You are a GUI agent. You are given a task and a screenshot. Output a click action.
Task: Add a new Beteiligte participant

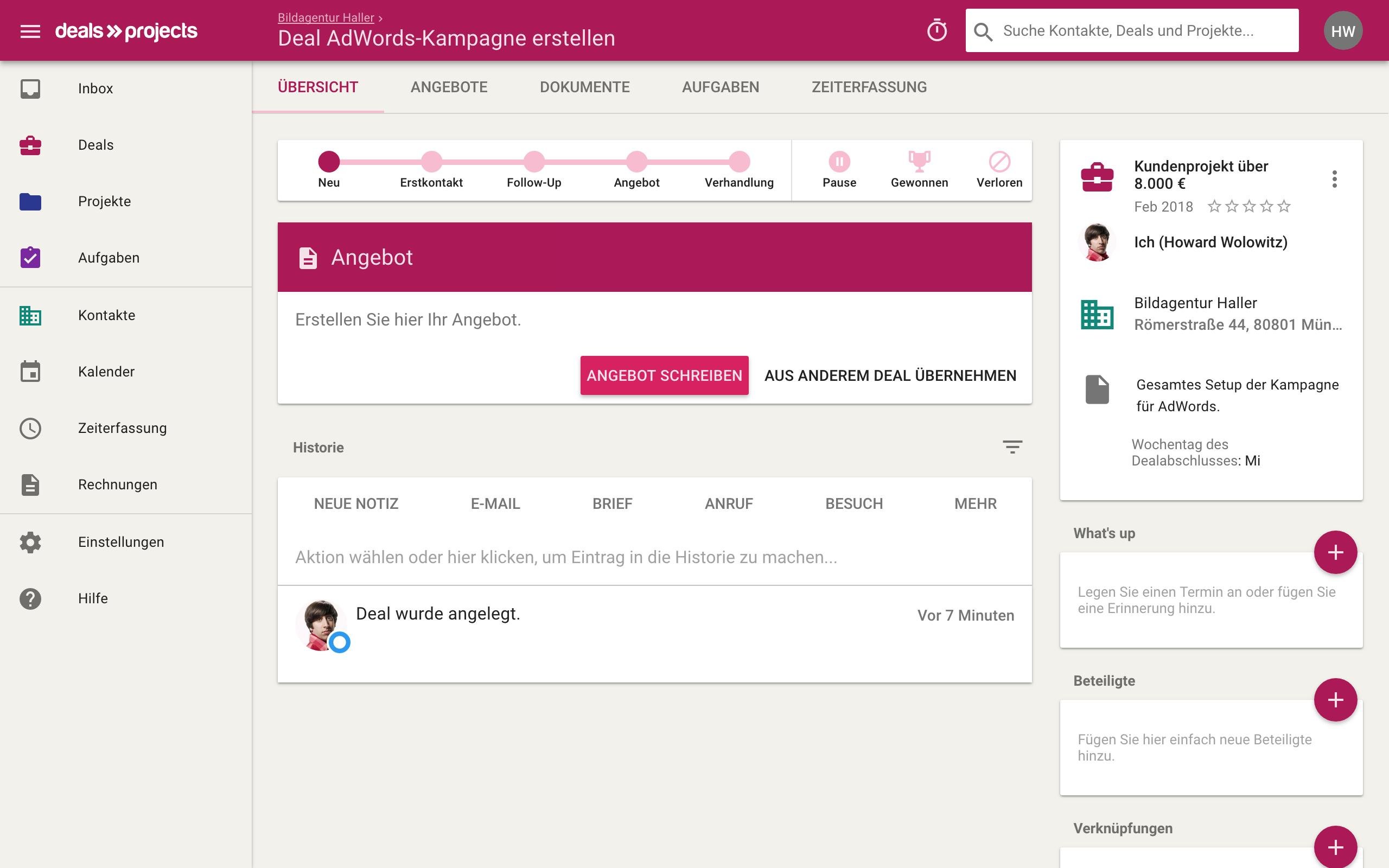[1335, 700]
